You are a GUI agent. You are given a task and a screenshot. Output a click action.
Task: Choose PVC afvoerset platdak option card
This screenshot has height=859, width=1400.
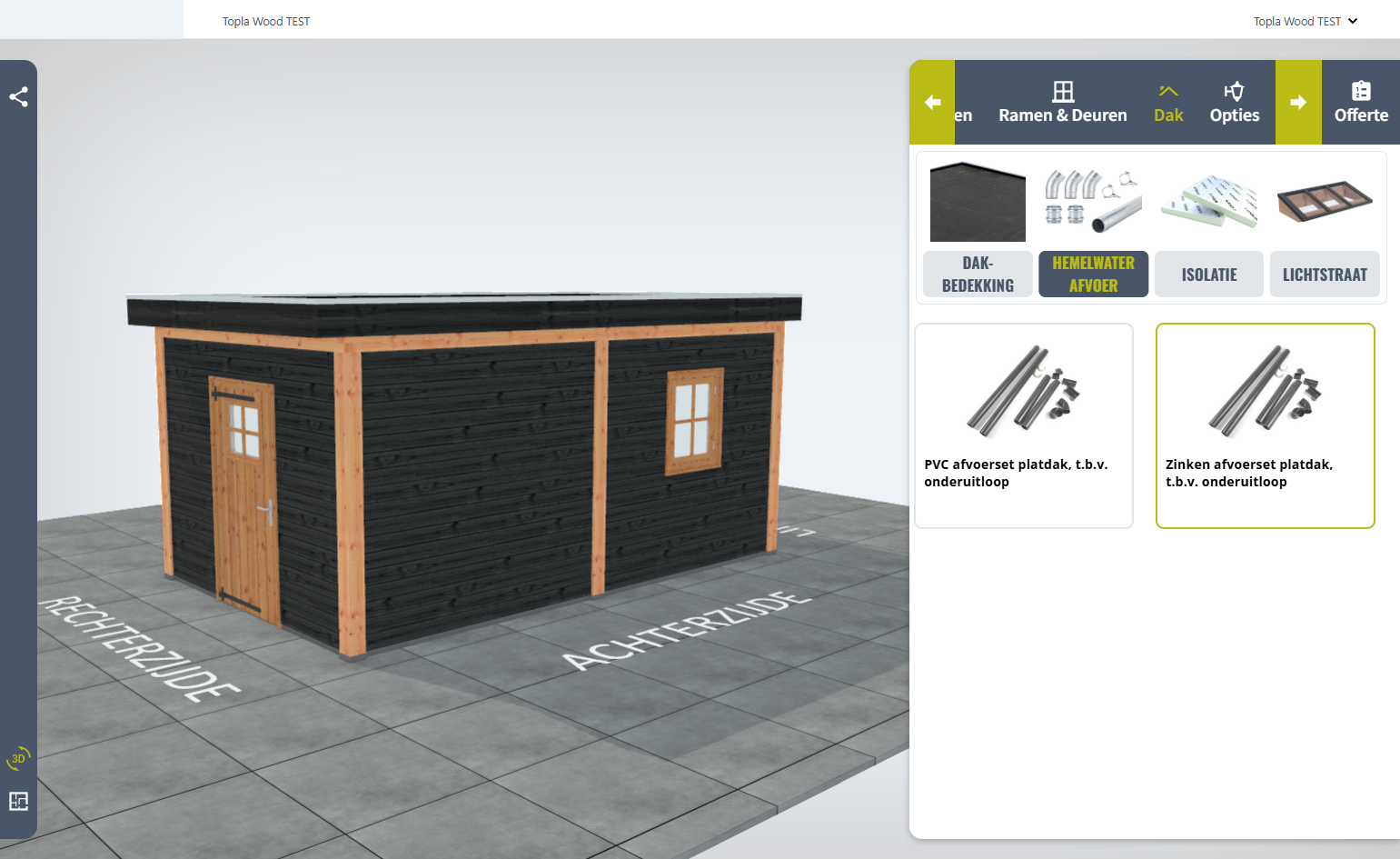coord(1024,425)
